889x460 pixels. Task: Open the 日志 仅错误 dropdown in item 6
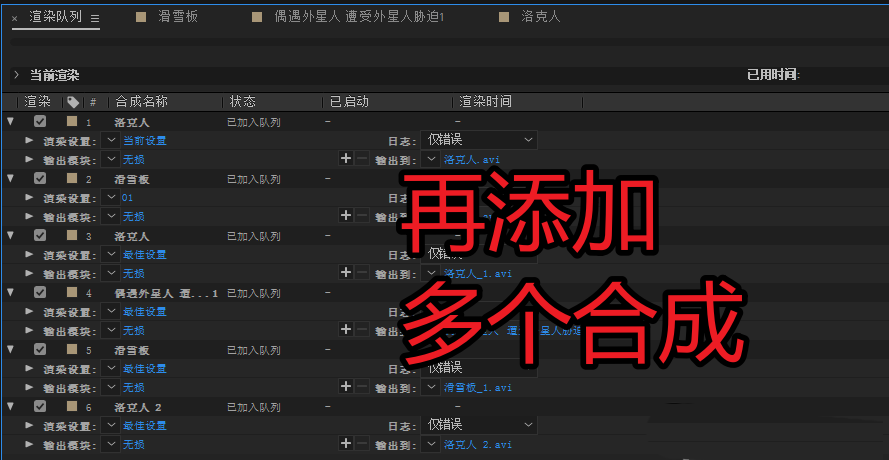pos(479,425)
